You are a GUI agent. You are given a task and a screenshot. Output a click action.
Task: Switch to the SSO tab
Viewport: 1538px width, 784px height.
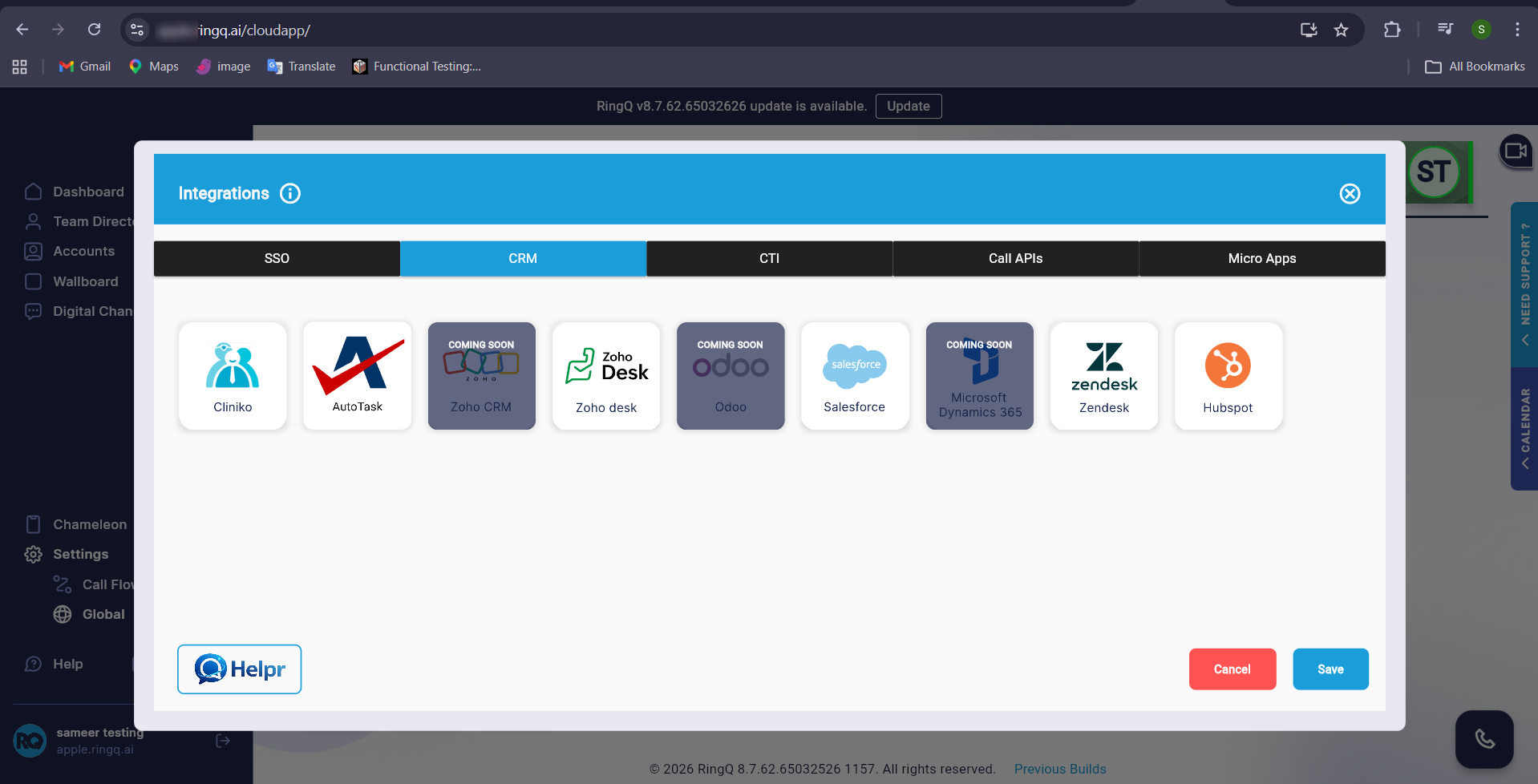click(x=277, y=259)
